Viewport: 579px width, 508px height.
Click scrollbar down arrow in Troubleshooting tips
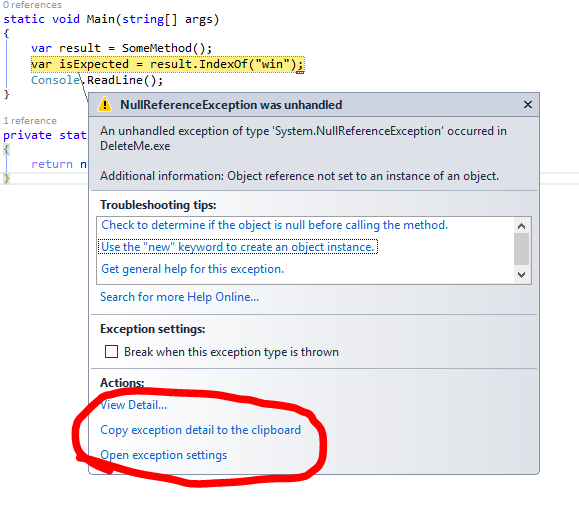click(521, 275)
